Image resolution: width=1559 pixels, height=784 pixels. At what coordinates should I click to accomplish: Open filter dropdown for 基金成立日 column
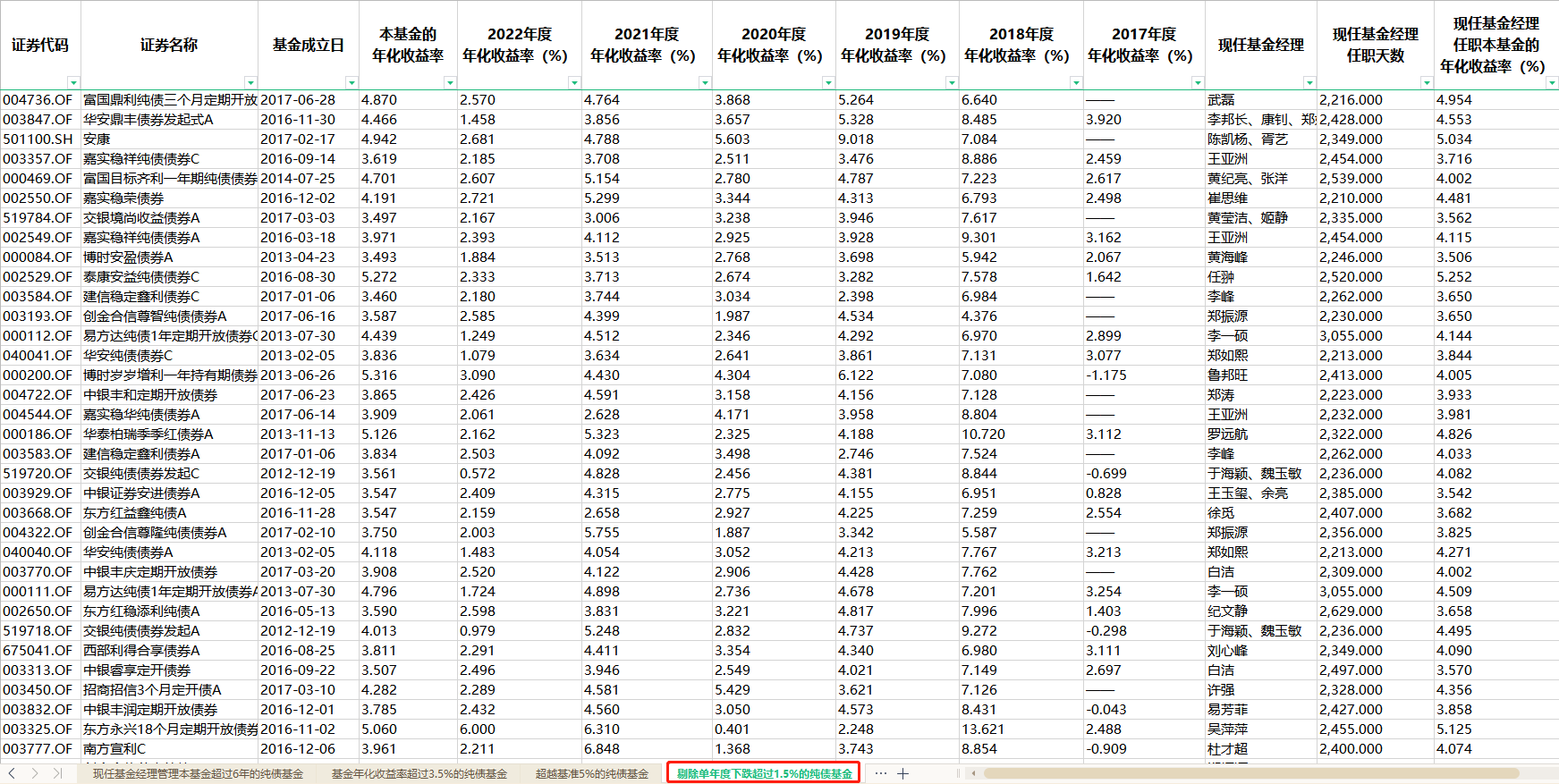point(352,83)
